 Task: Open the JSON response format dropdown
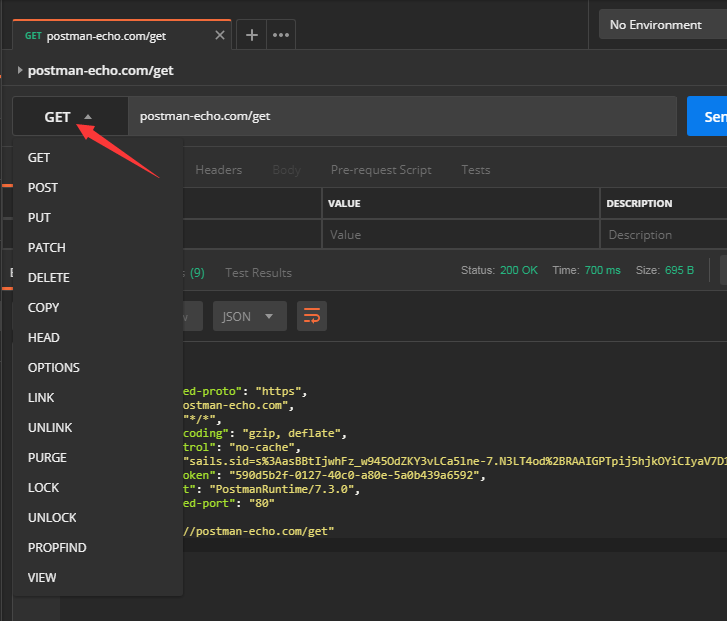[x=249, y=316]
